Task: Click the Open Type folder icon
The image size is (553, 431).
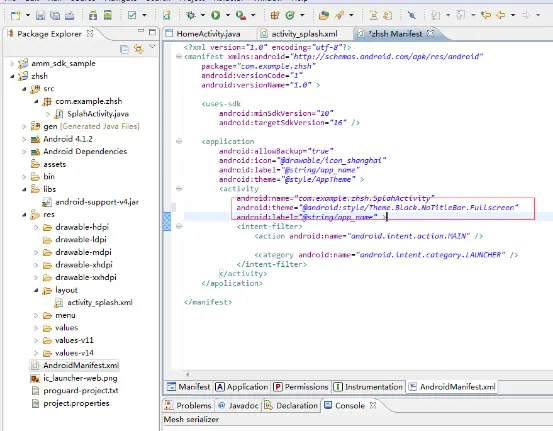Action: (x=324, y=15)
